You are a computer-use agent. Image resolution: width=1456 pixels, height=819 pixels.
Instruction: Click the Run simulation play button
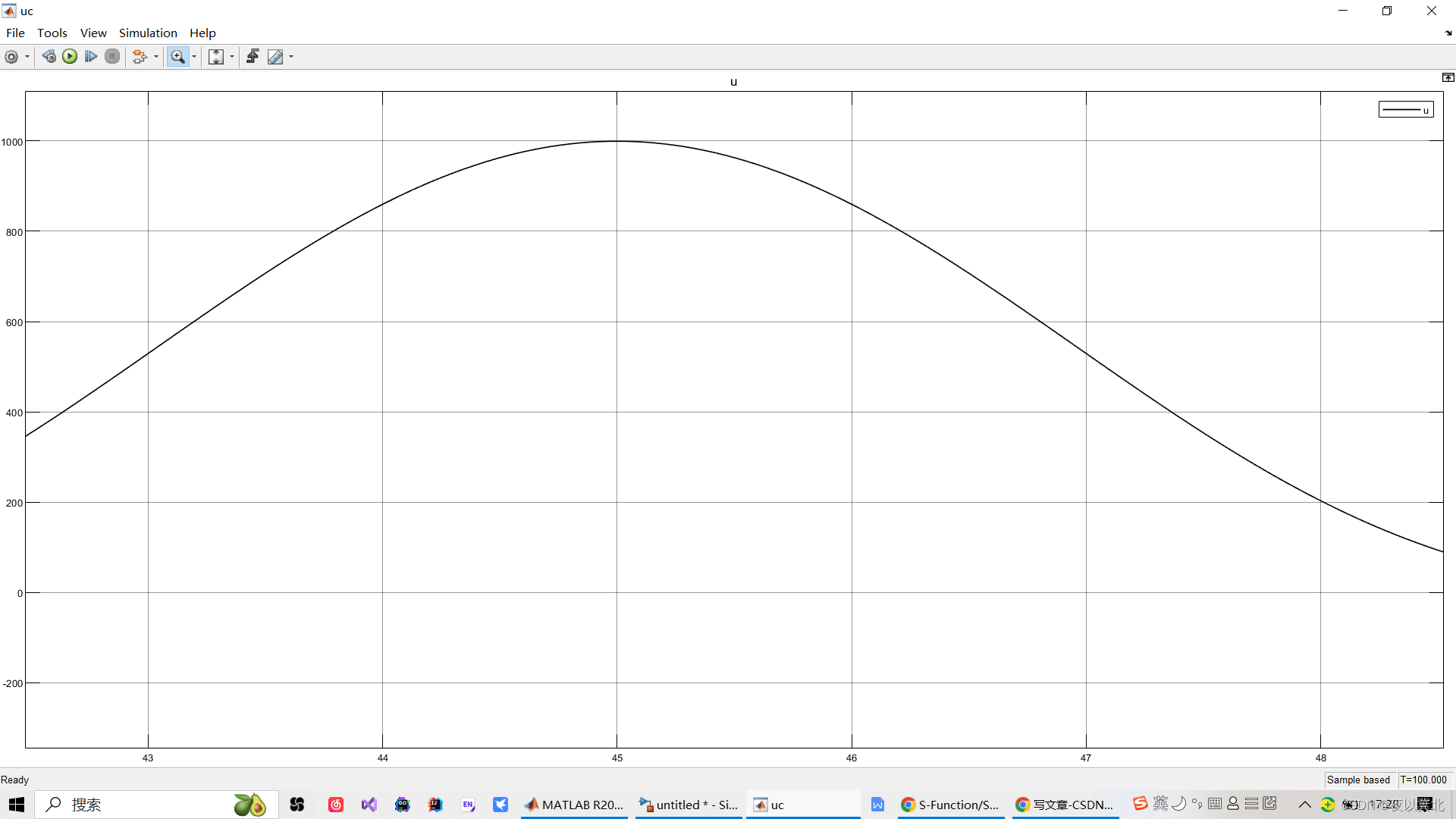coord(68,56)
